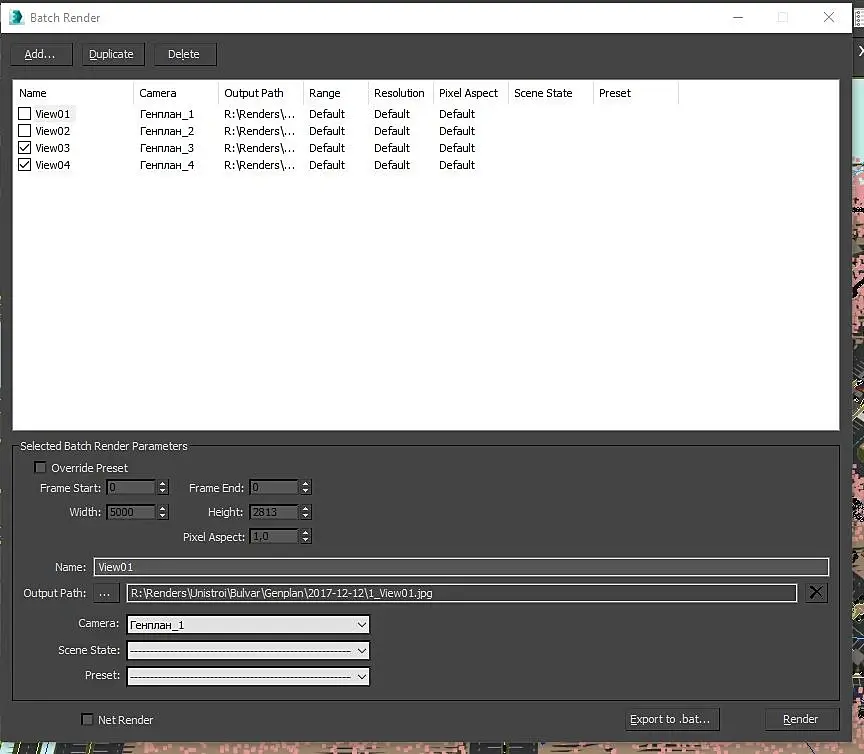Click the Duplicate button

tap(113, 55)
